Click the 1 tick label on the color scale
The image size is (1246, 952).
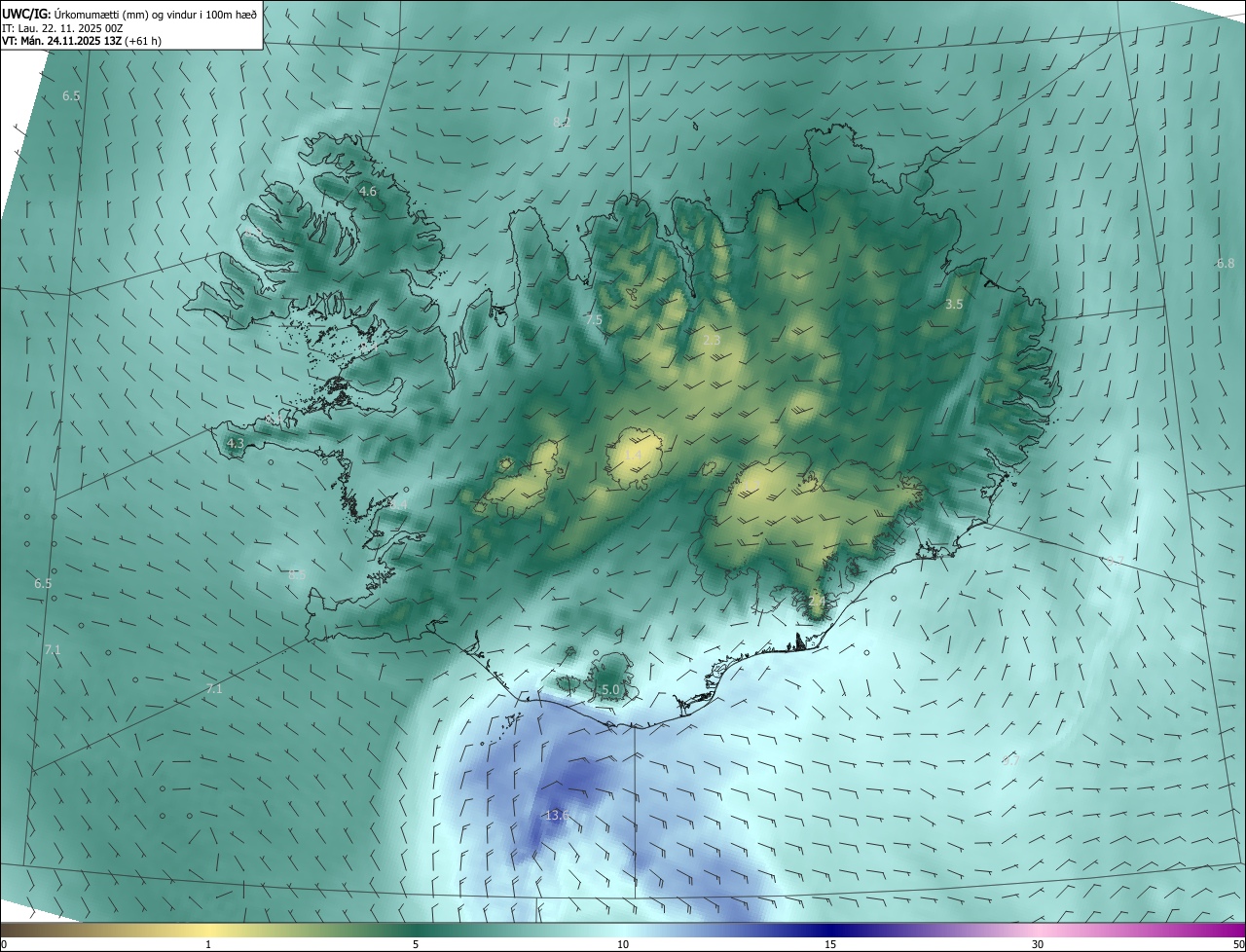pos(208,944)
